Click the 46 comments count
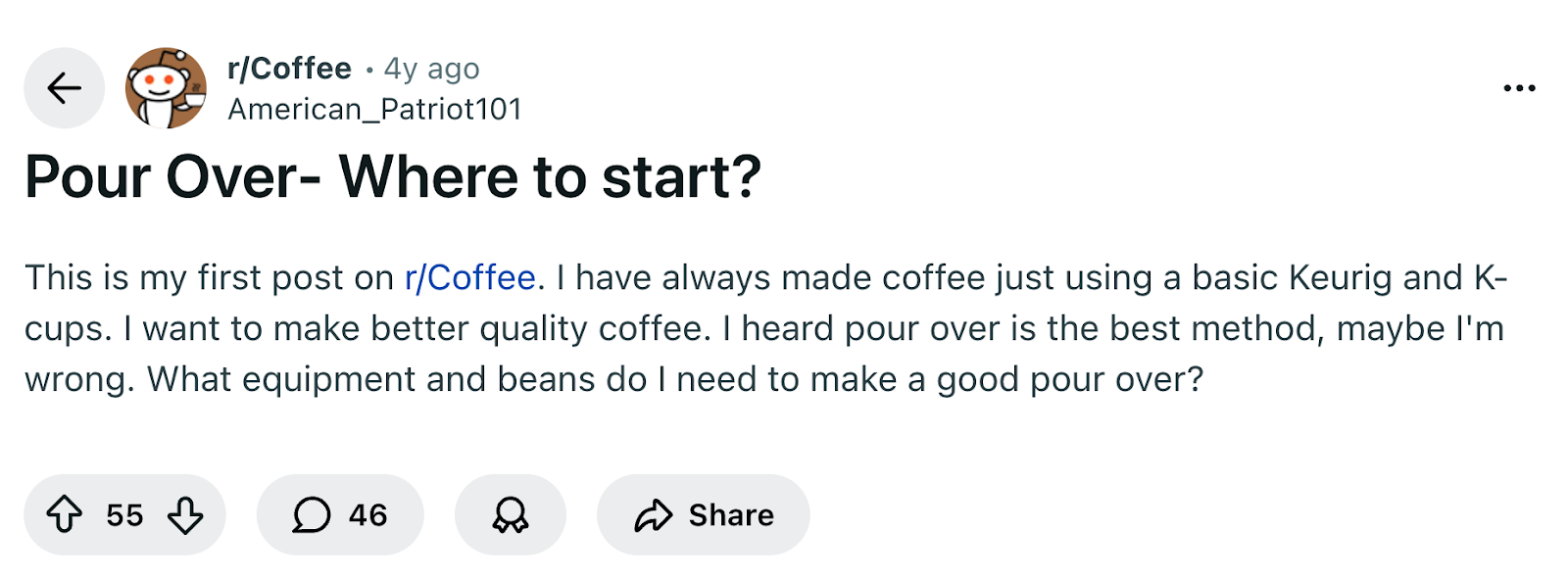The height and width of the screenshot is (579, 1568). 367,515
